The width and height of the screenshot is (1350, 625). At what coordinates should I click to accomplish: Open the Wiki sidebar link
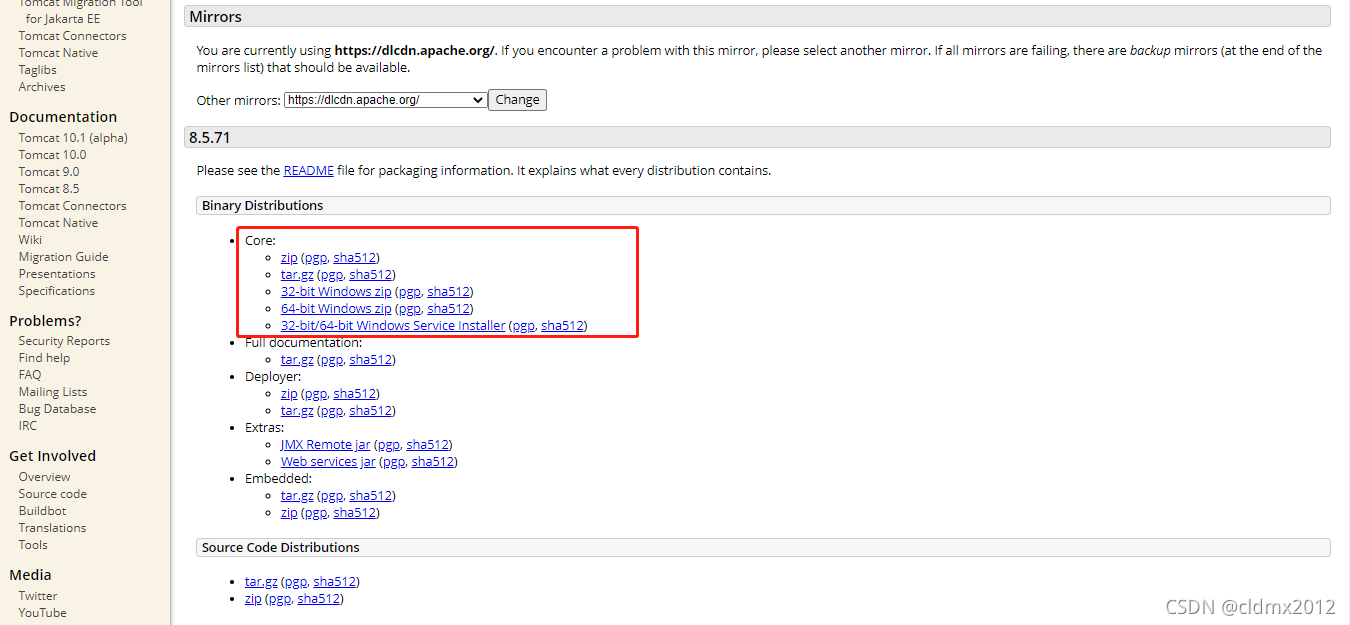point(30,240)
